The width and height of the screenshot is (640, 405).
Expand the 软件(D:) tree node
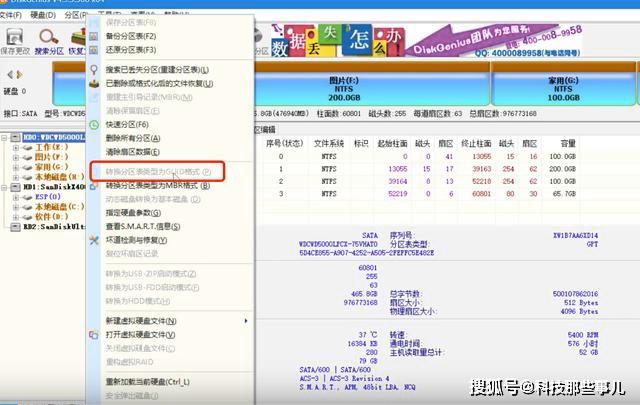16,217
